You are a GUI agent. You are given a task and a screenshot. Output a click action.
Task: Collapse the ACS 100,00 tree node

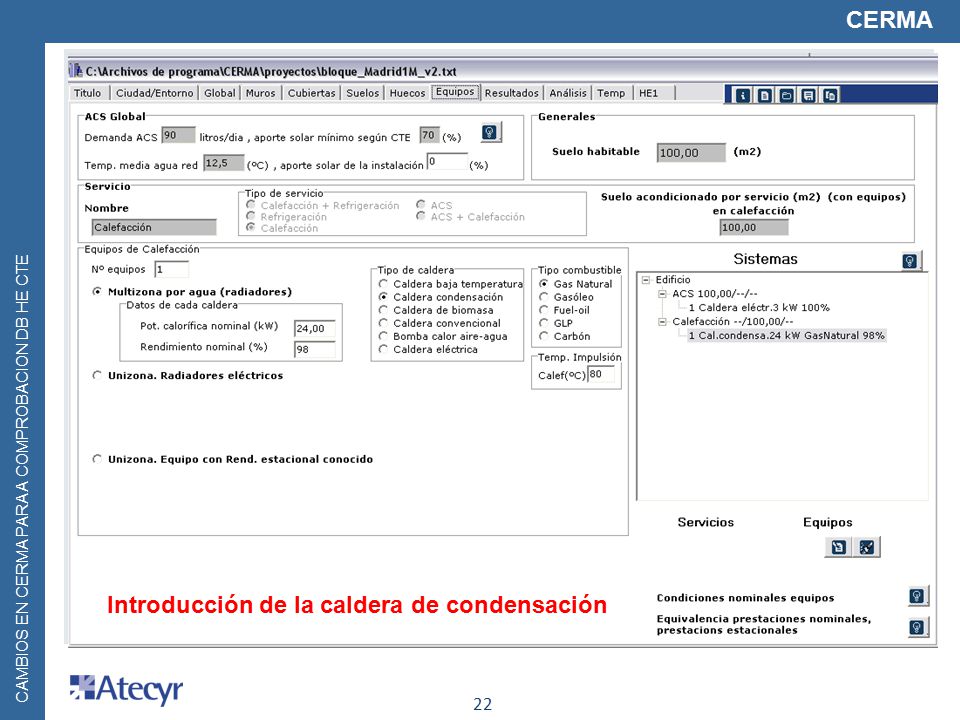click(662, 294)
